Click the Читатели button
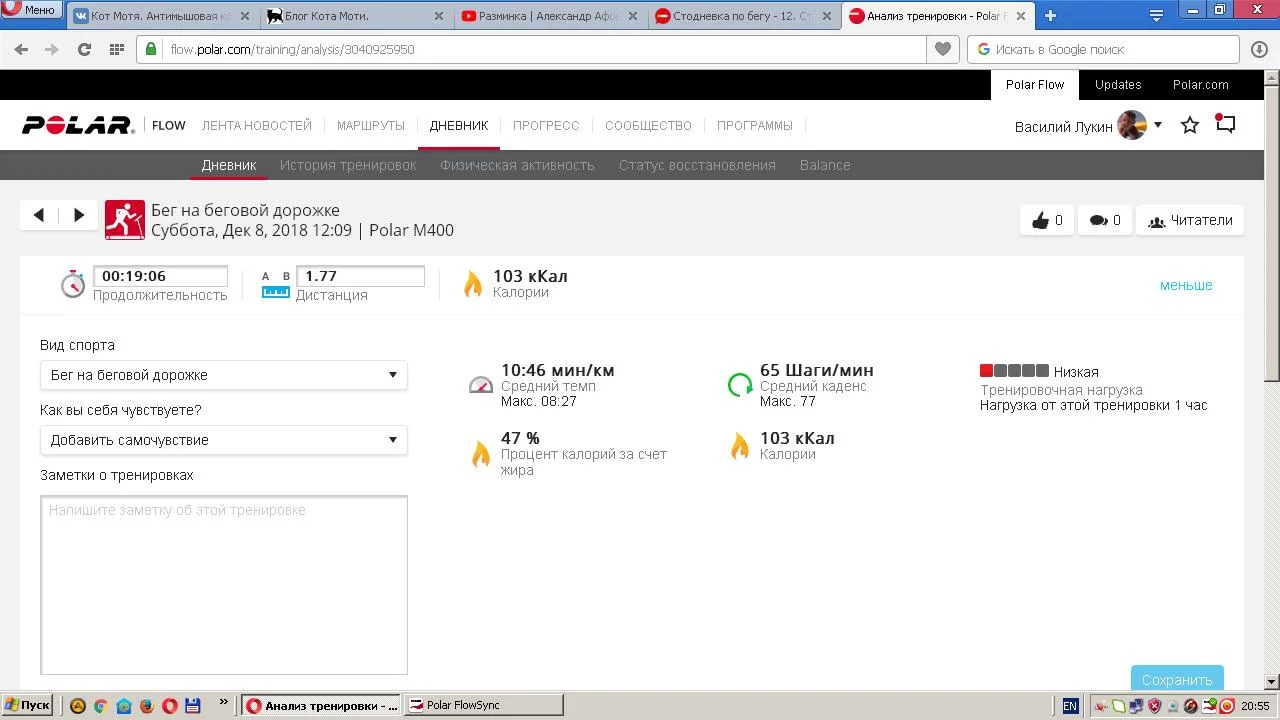 (1190, 221)
